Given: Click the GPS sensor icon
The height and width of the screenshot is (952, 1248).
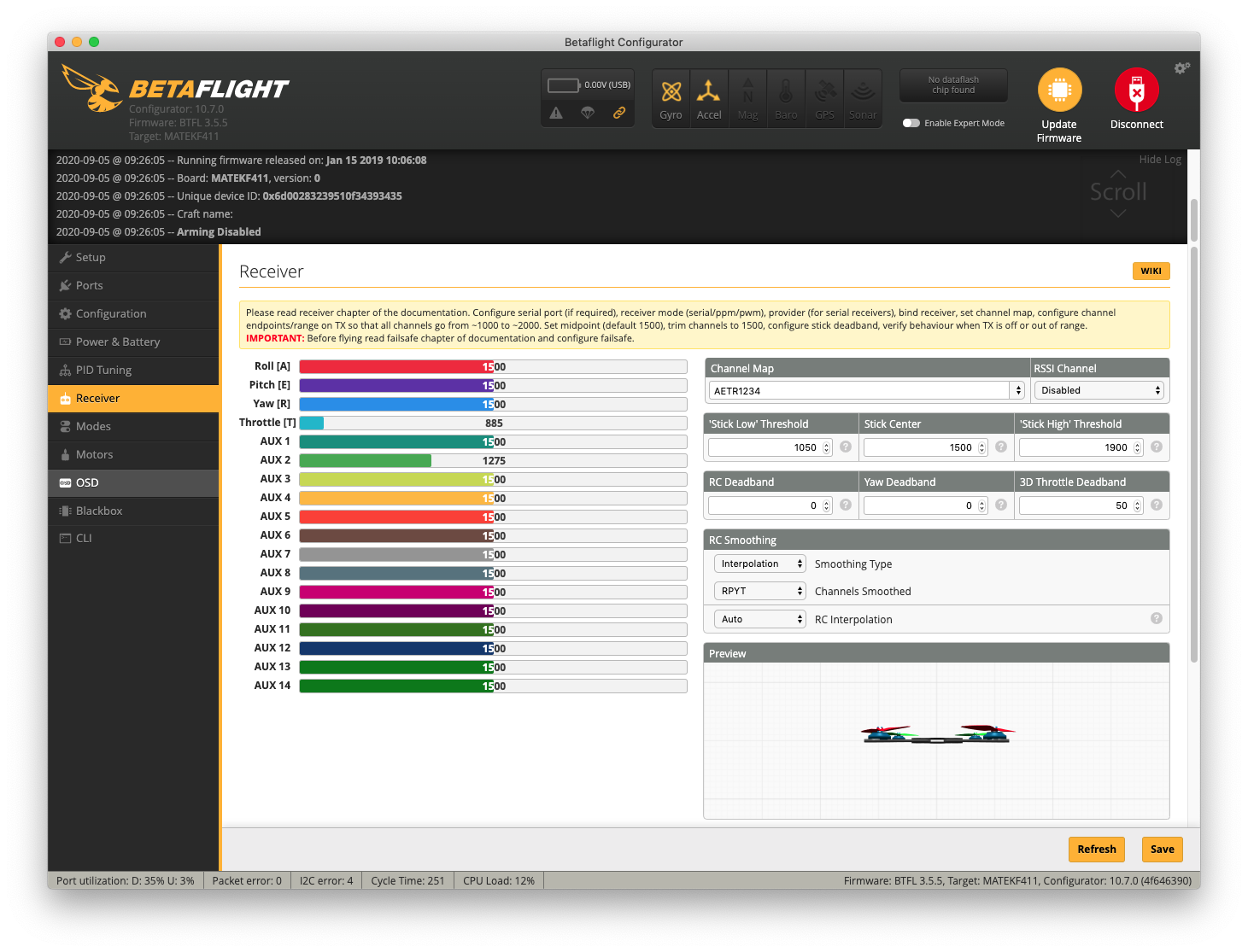Looking at the screenshot, I should tap(824, 98).
